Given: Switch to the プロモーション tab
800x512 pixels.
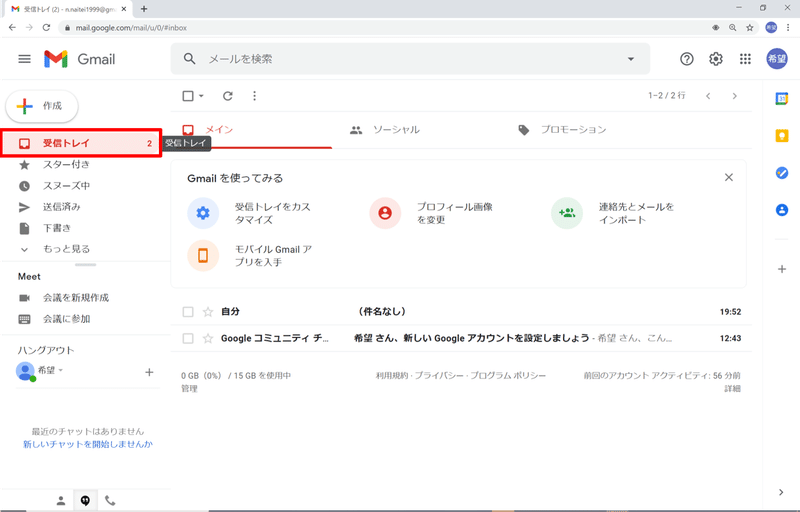Looking at the screenshot, I should point(562,130).
